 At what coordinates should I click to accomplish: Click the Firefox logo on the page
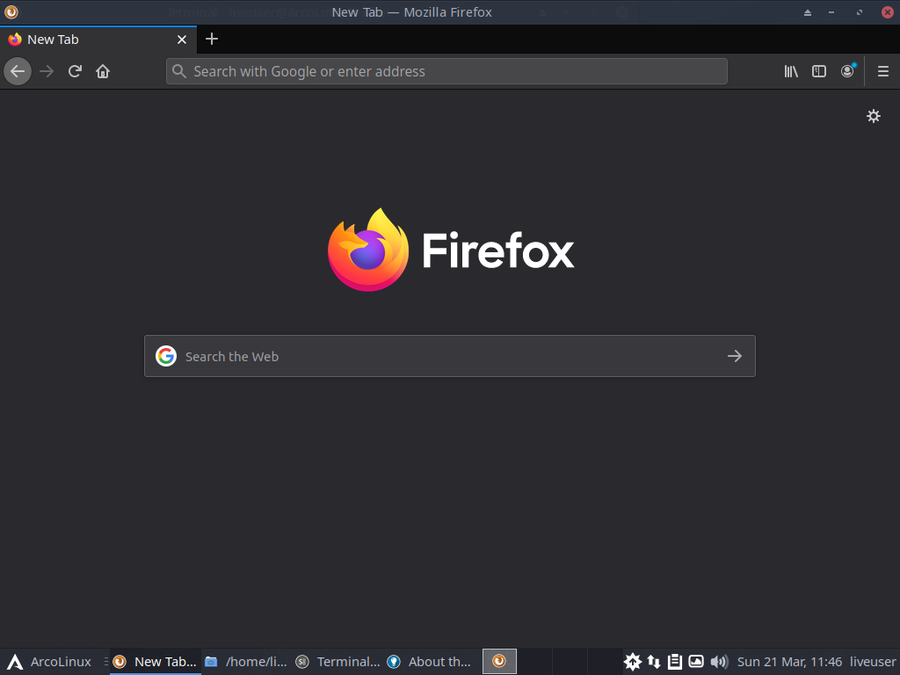[x=451, y=250]
